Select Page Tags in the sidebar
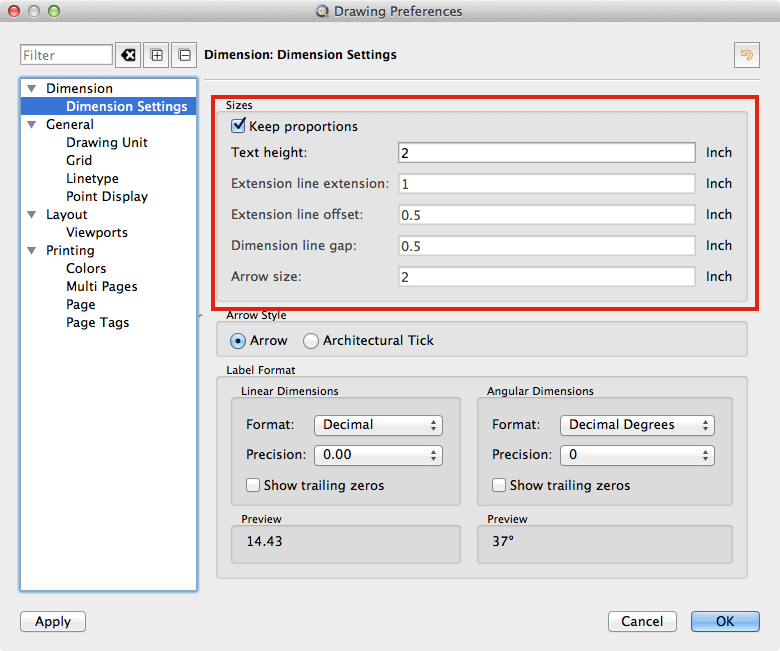Image resolution: width=780 pixels, height=651 pixels. tap(97, 322)
